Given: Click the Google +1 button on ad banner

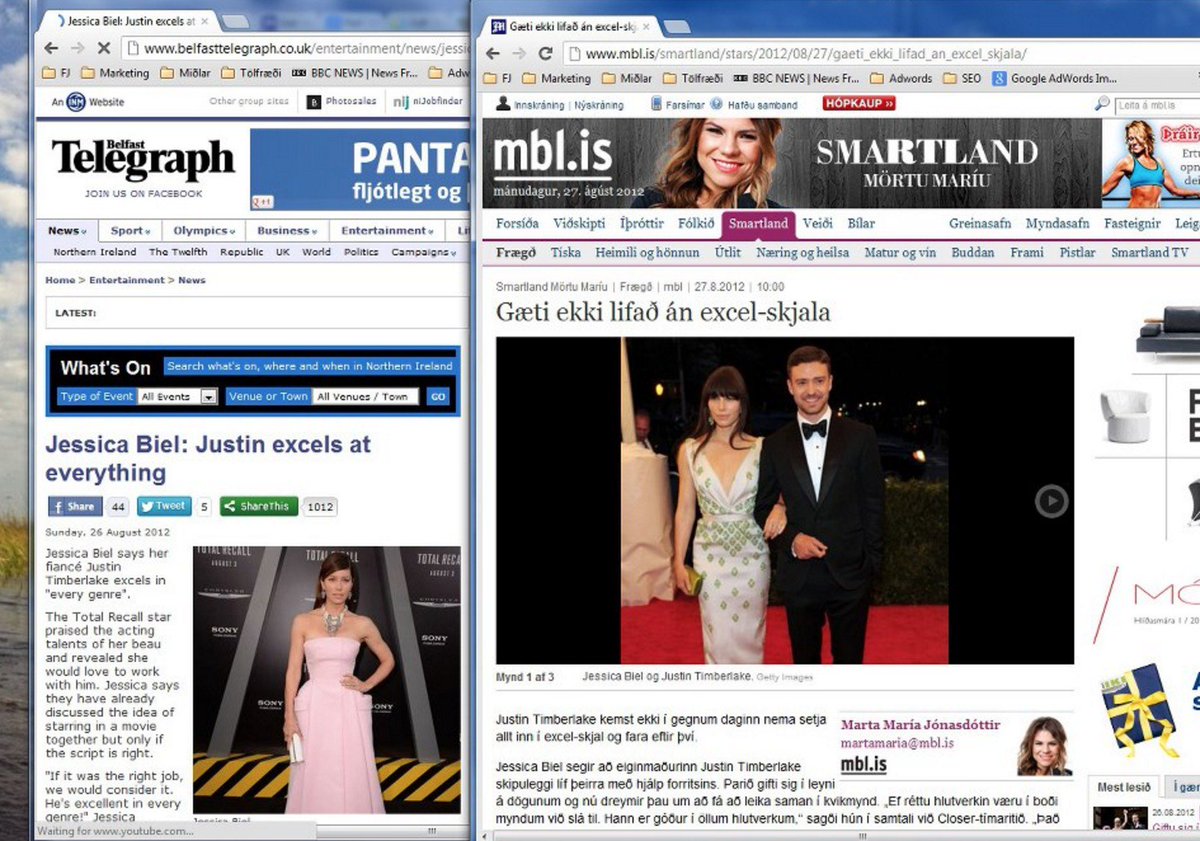Looking at the screenshot, I should pyautogui.click(x=264, y=202).
